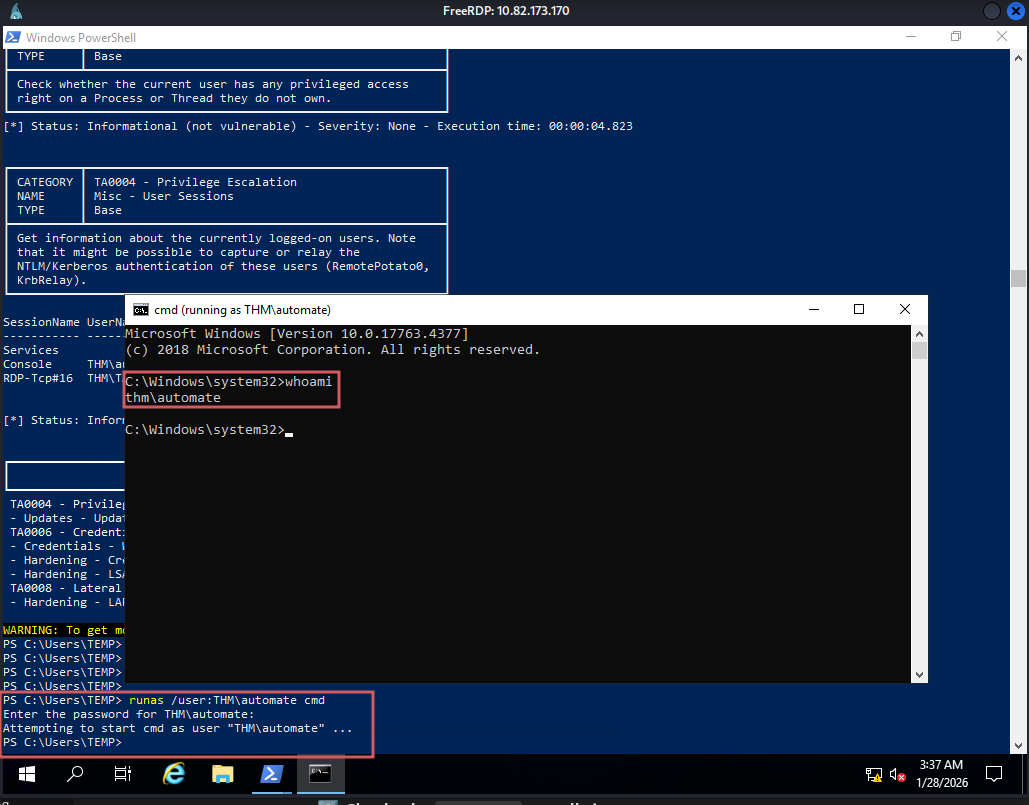Launch Internet Explorer from the taskbar

pos(173,773)
